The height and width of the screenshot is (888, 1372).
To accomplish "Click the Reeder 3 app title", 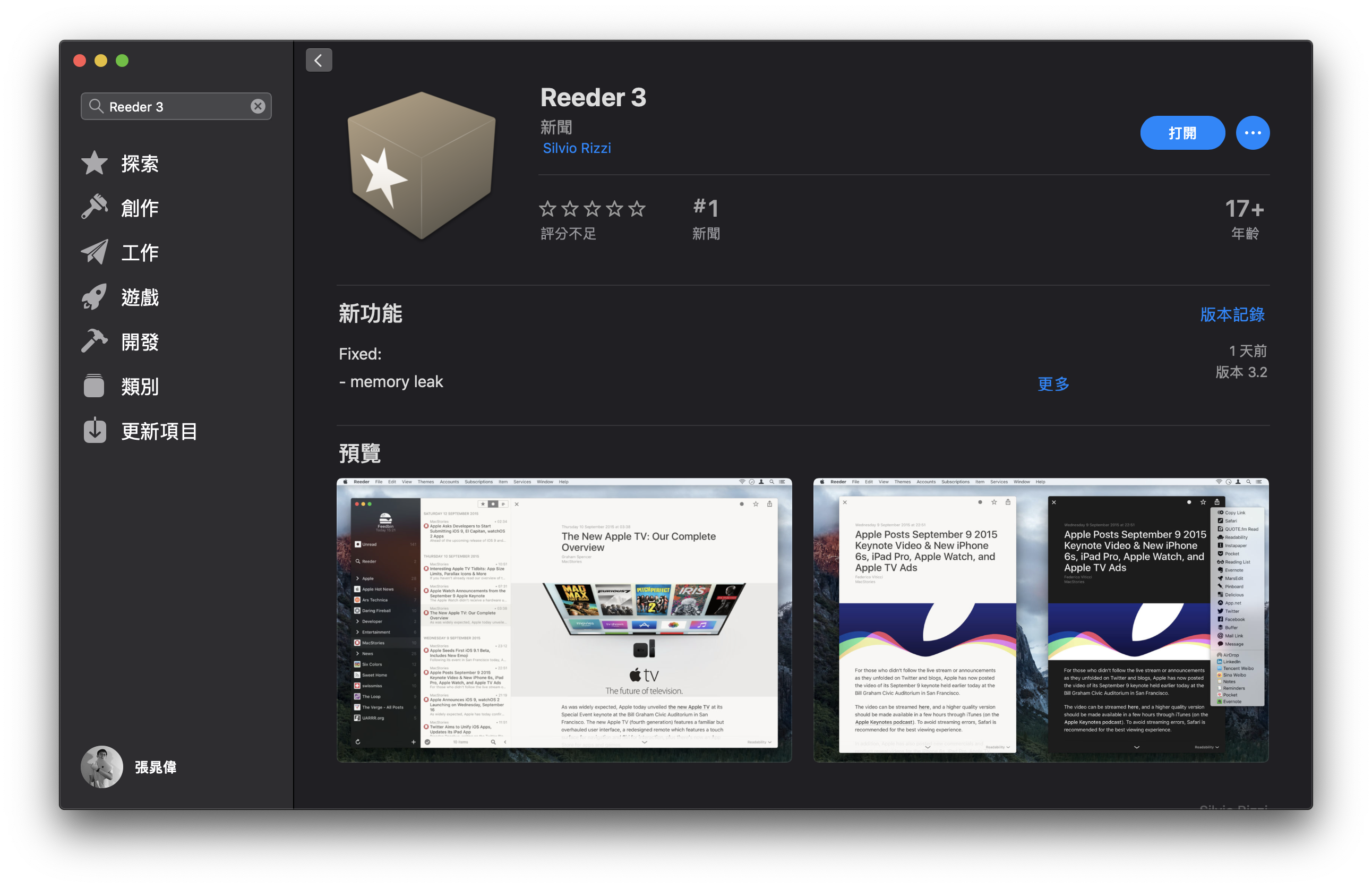I will (x=593, y=97).
